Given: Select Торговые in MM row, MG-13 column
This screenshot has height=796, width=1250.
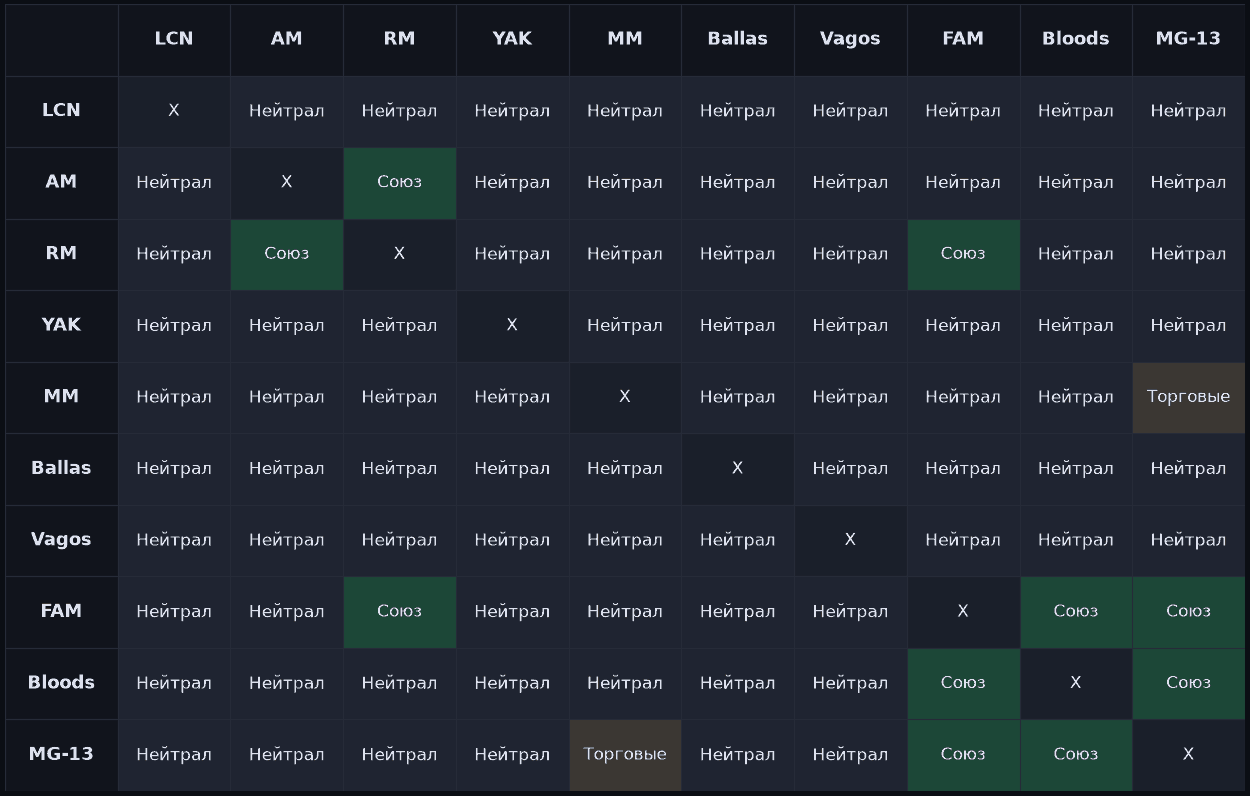Looking at the screenshot, I should 1188,397.
